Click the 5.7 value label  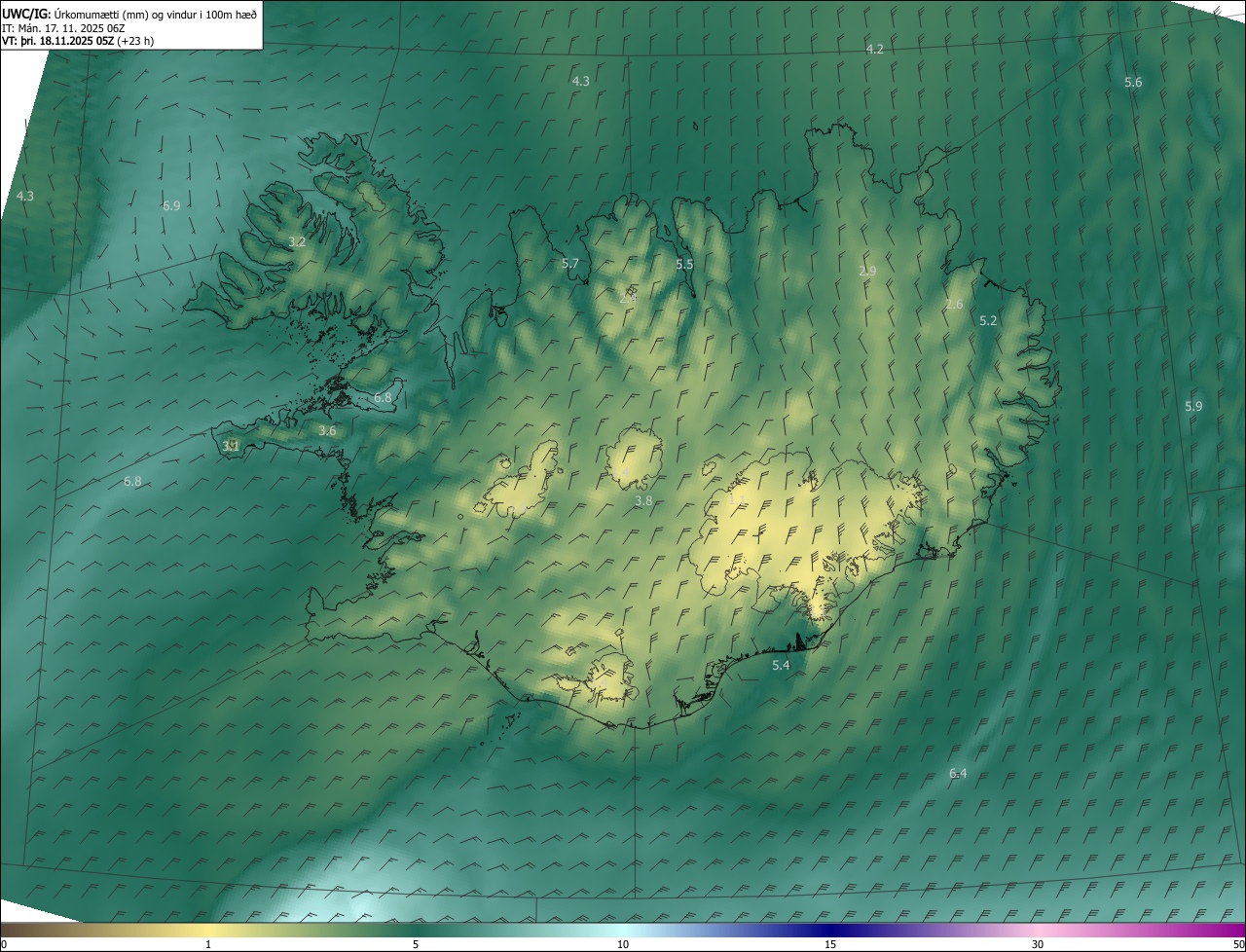570,263
